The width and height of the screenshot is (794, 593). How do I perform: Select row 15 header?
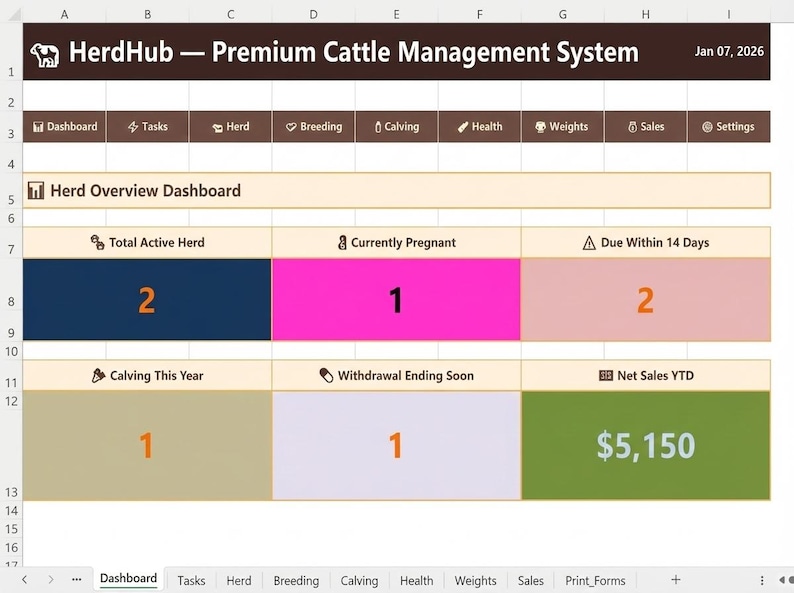pos(11,529)
